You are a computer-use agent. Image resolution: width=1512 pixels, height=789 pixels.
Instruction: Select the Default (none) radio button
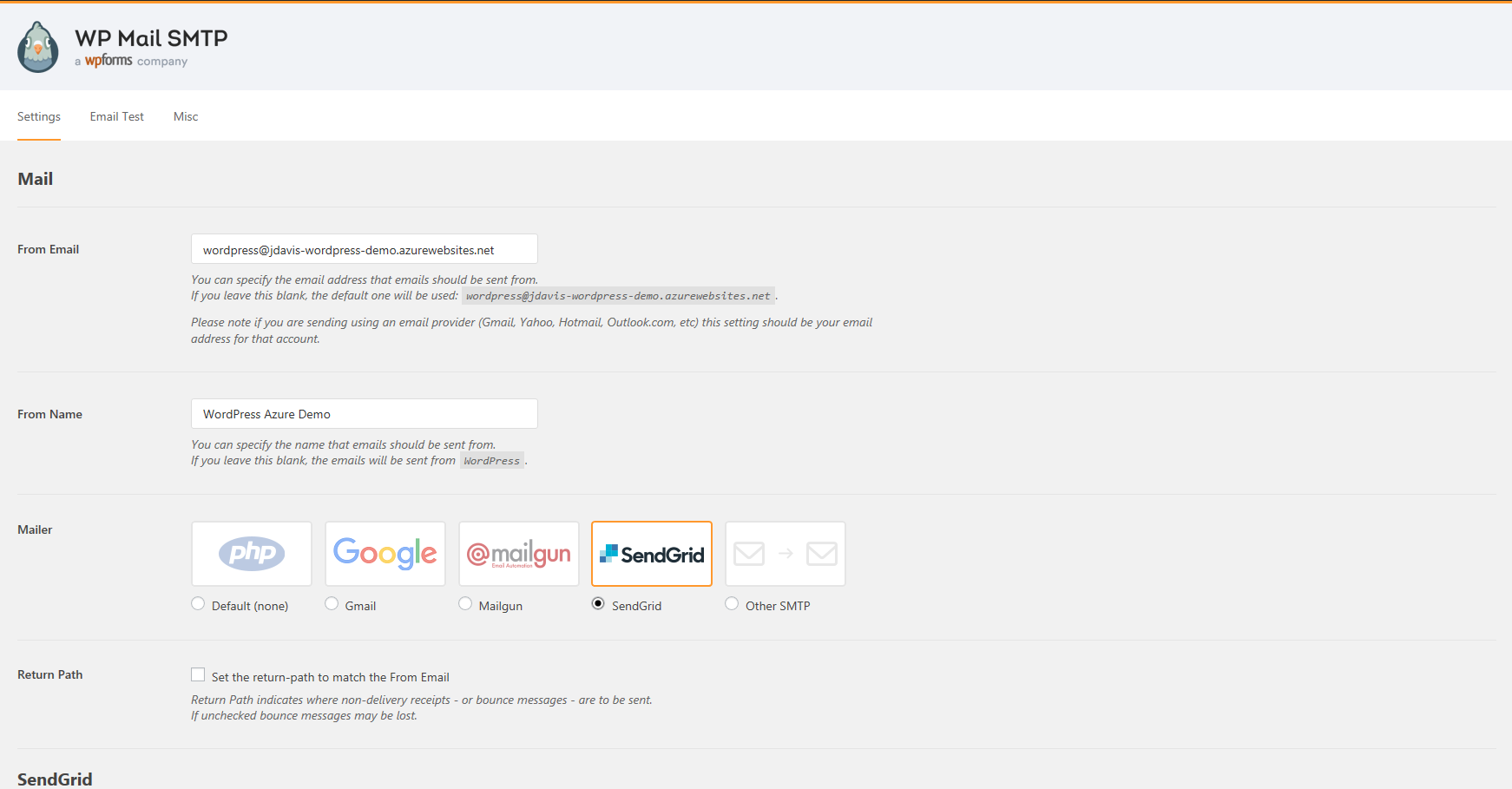coord(198,604)
